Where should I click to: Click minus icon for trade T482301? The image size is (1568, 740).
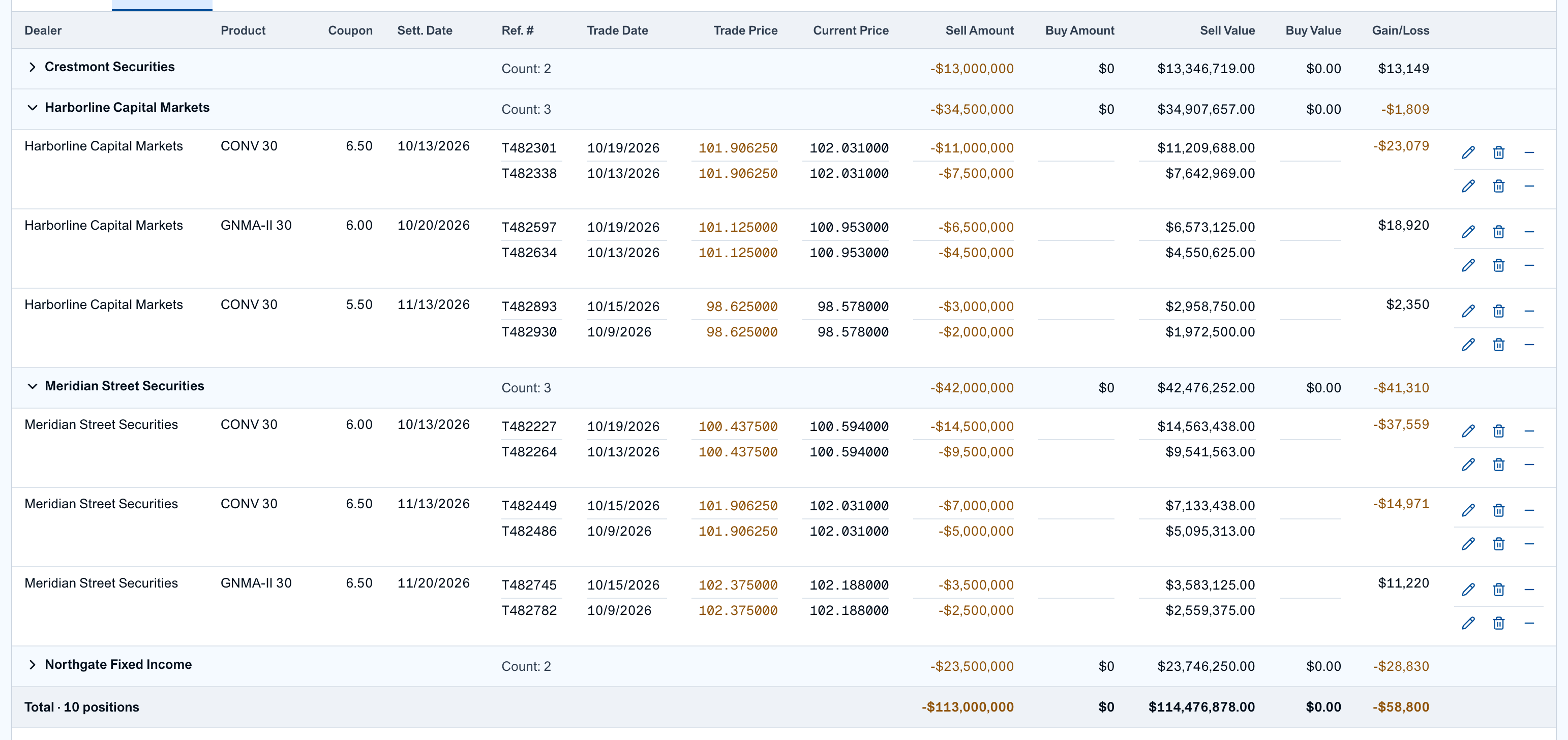(1529, 152)
